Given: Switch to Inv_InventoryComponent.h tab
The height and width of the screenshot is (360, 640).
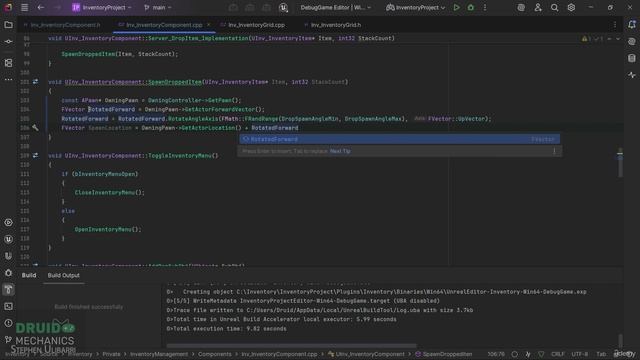Looking at the screenshot, I should click(x=62, y=25).
